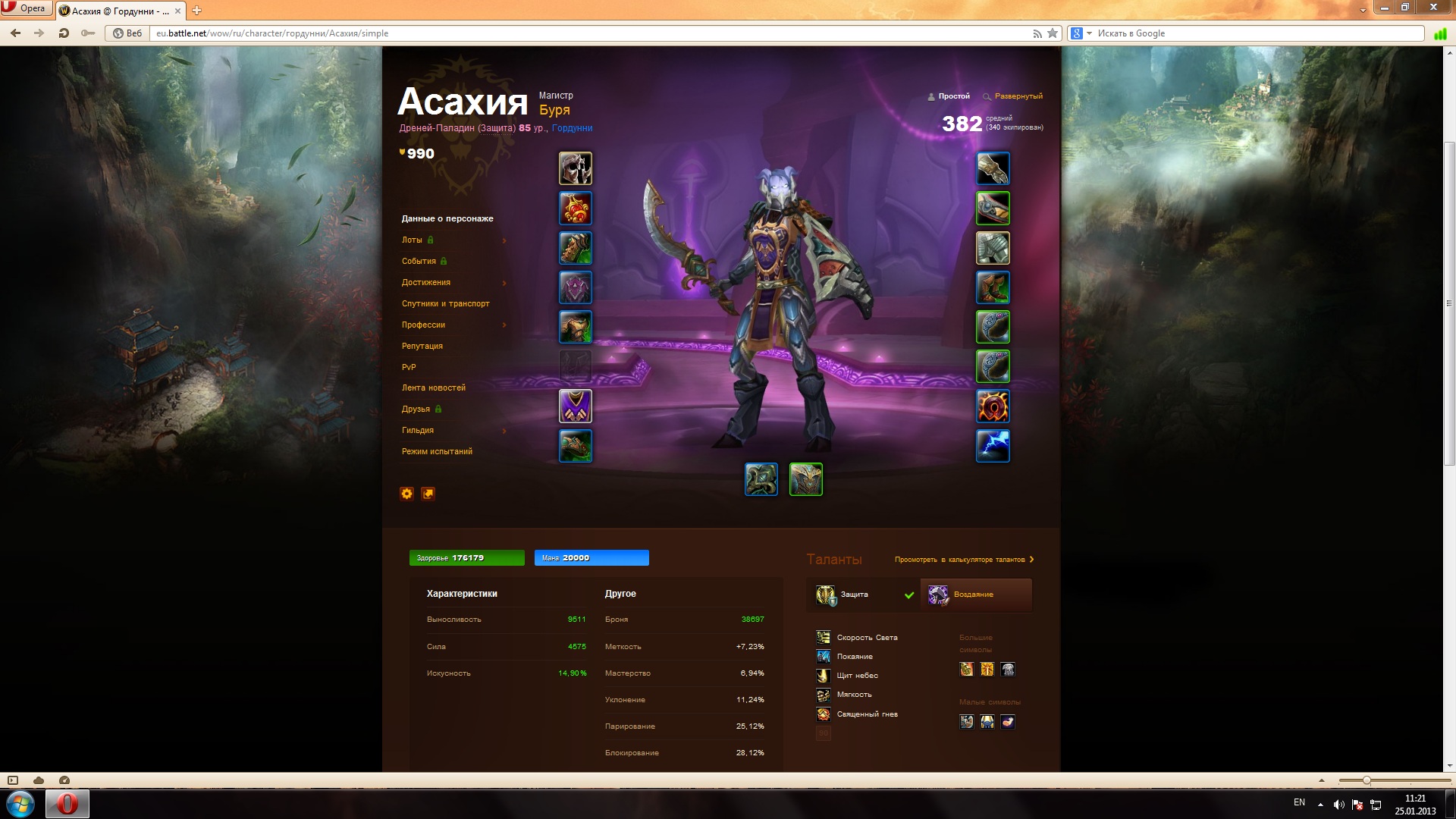Reload the page in Opera
This screenshot has height=819, width=1456.
[x=64, y=33]
